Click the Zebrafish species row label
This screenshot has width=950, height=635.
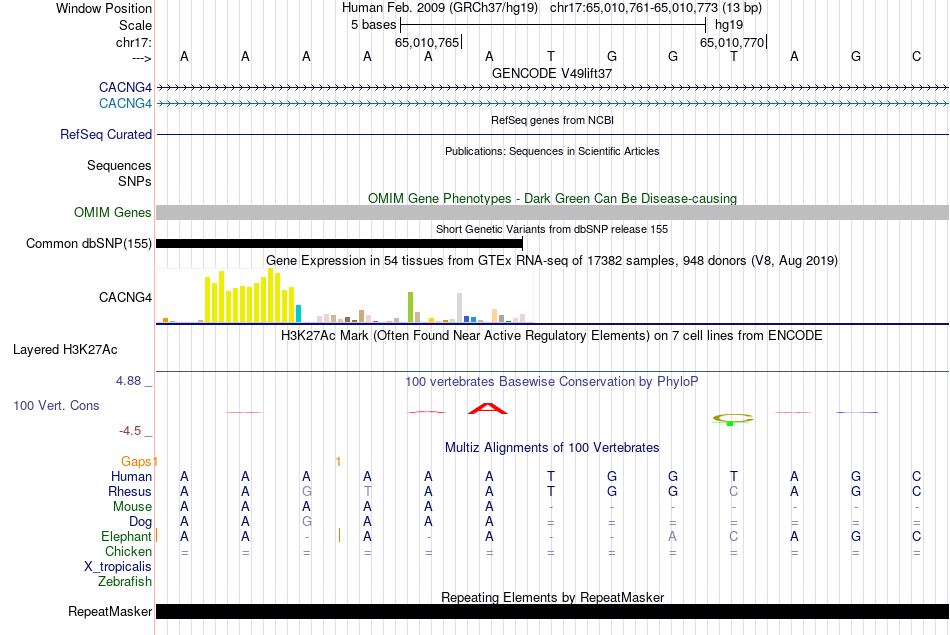coord(124,582)
